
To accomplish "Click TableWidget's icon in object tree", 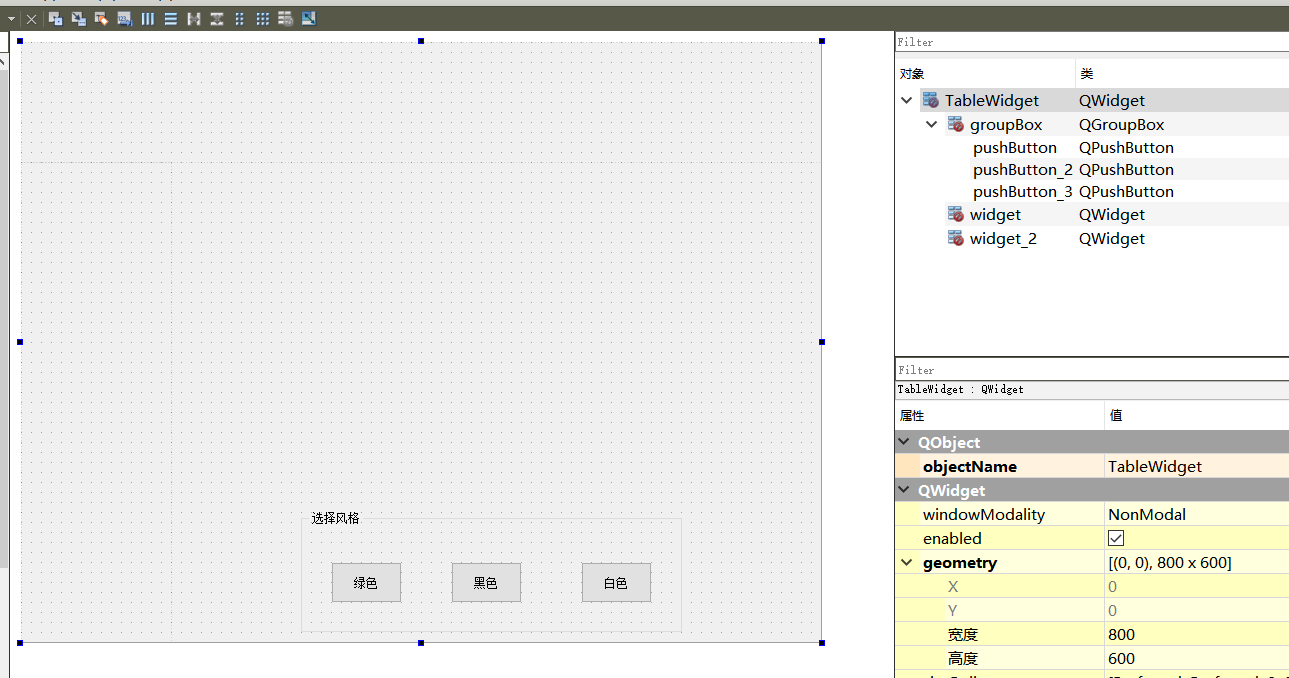I will point(931,100).
